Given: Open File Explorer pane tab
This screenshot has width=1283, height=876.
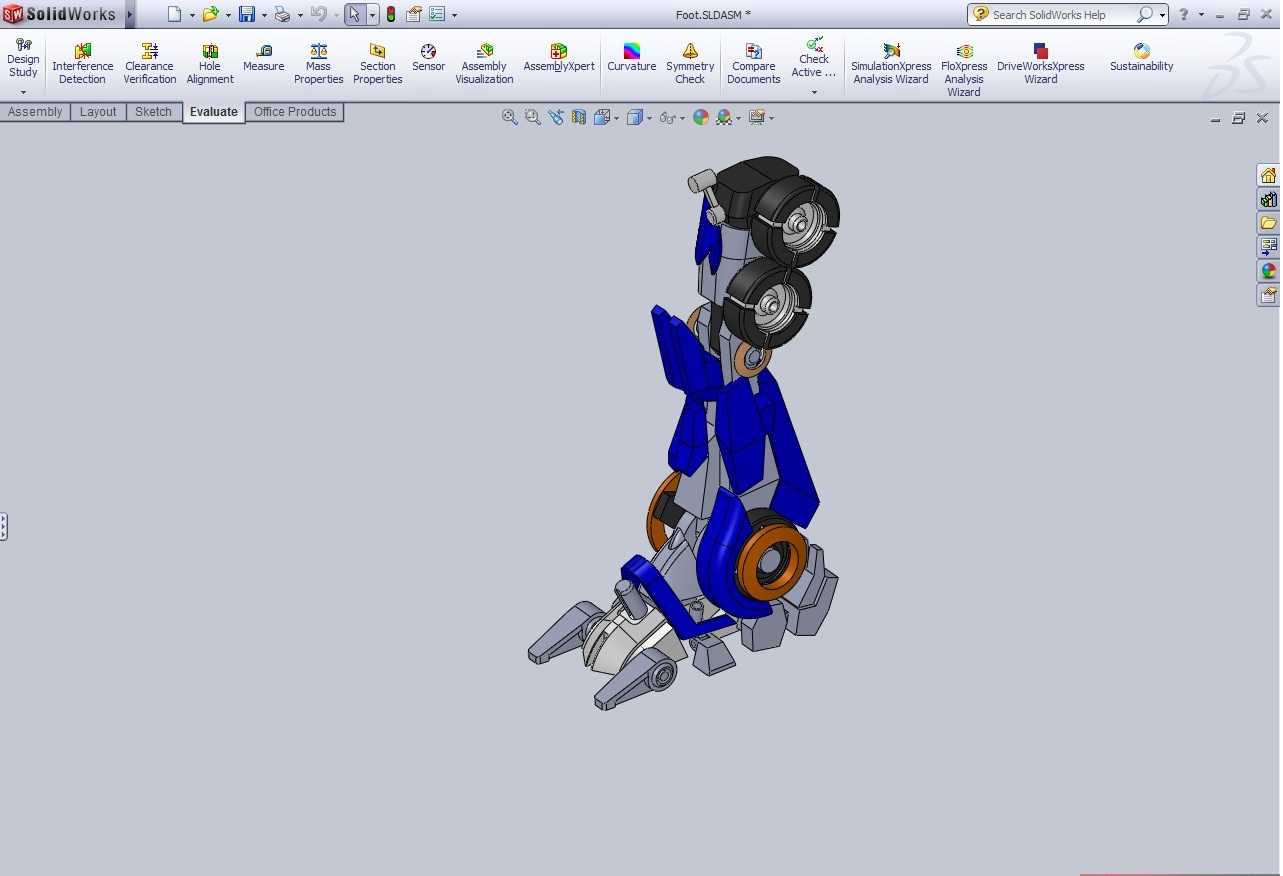Looking at the screenshot, I should tap(1268, 223).
